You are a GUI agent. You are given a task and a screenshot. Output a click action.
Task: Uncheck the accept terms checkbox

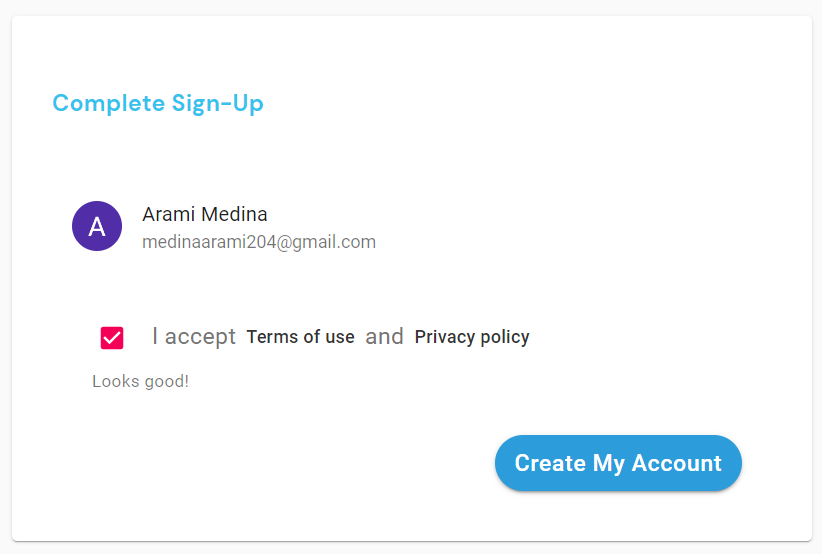pos(112,338)
